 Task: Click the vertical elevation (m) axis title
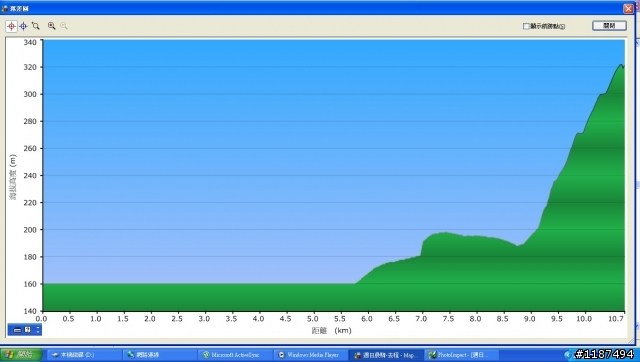coord(13,177)
